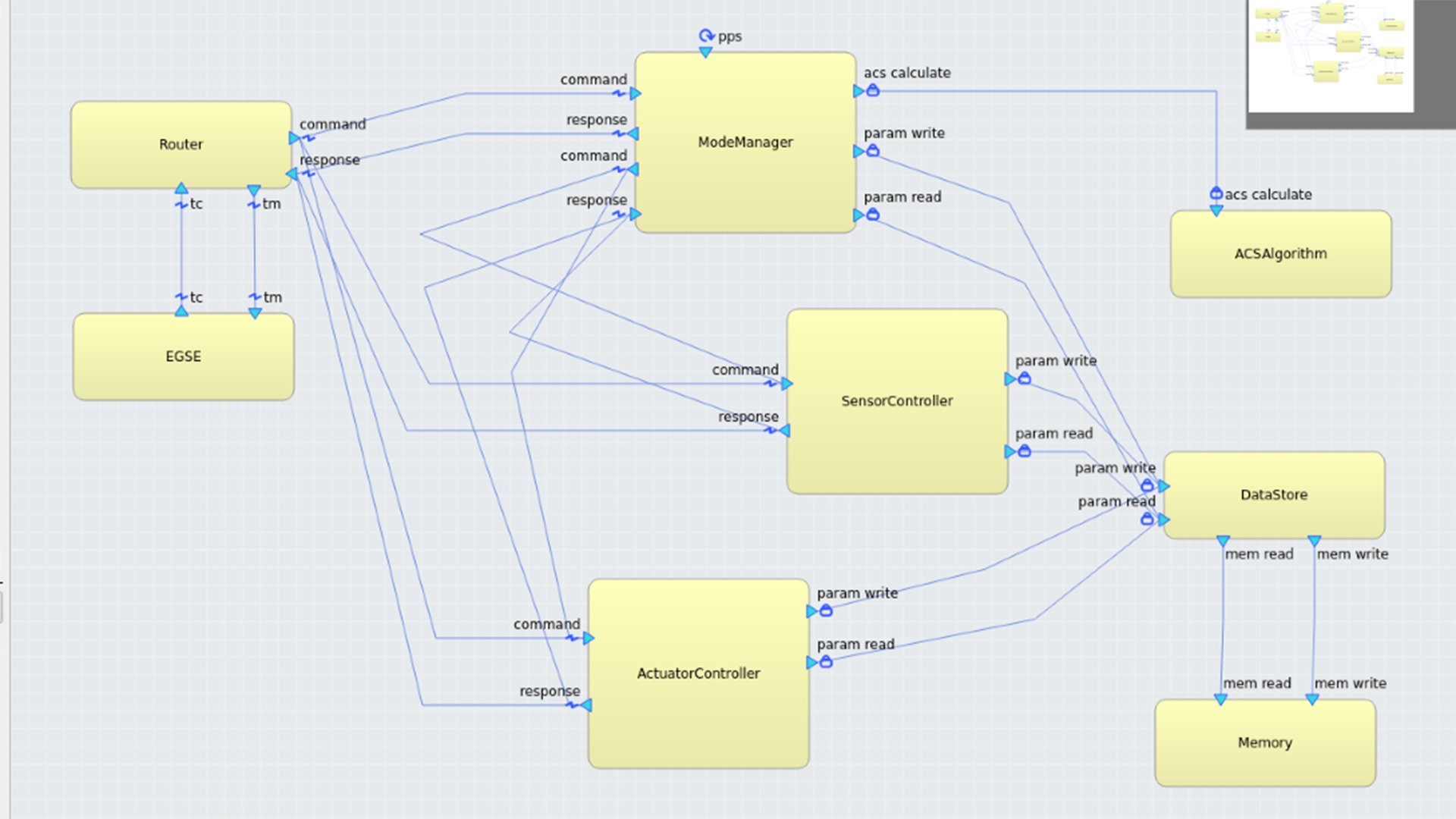Screen dimensions: 1456x819
Task: Select the tc port on the EGSE block
Action: point(181,310)
